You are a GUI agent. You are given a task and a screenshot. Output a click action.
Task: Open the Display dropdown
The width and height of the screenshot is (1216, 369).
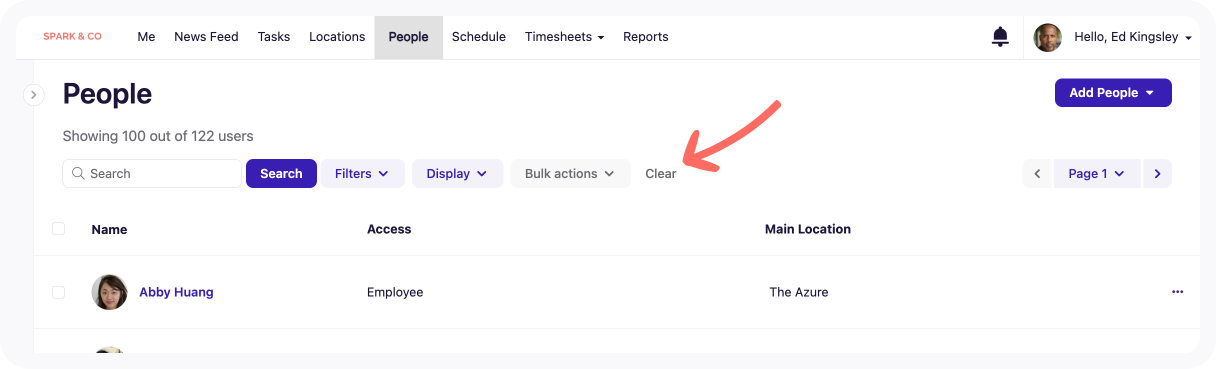tap(457, 173)
